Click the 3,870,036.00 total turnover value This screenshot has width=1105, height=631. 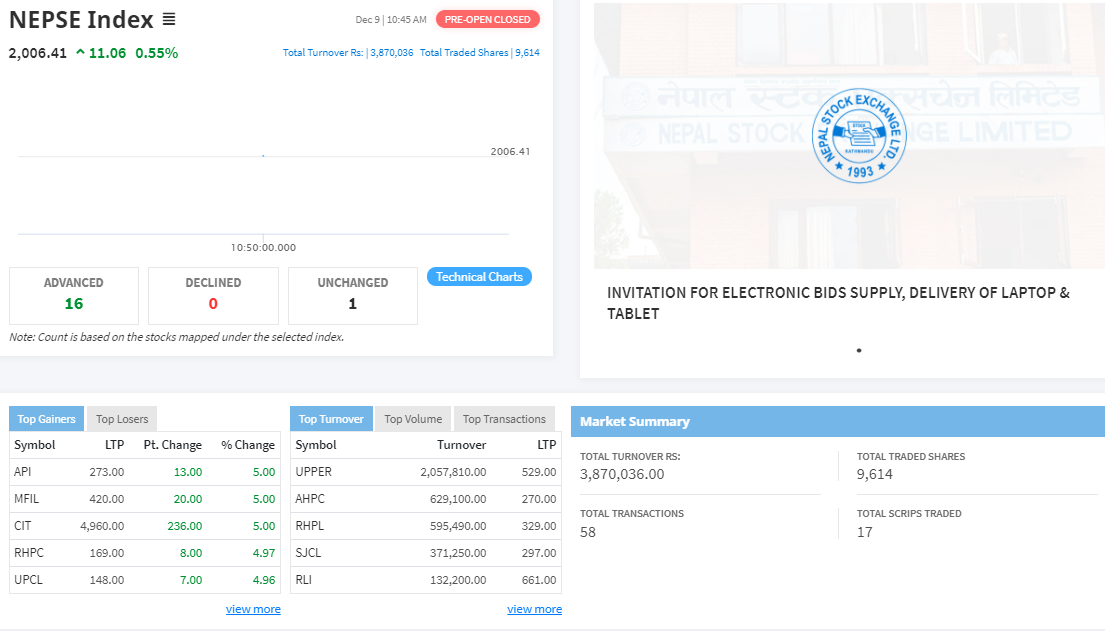coord(622,474)
